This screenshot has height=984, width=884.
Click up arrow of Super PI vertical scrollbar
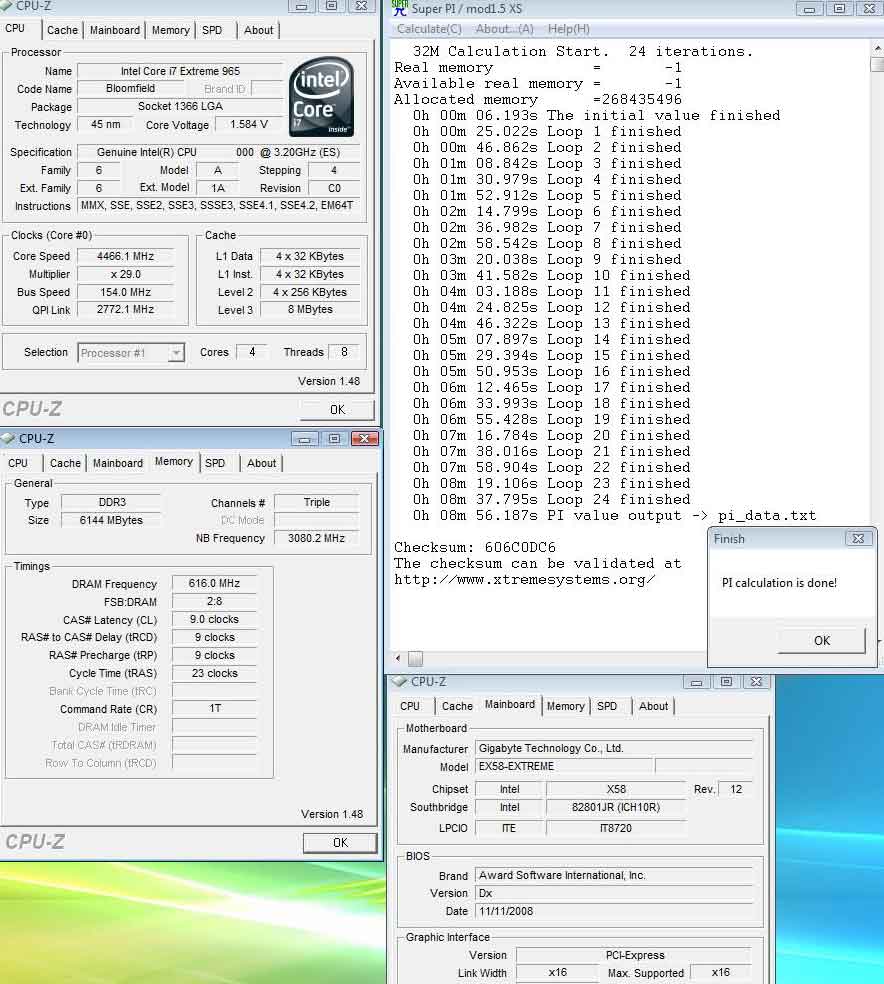click(877, 48)
